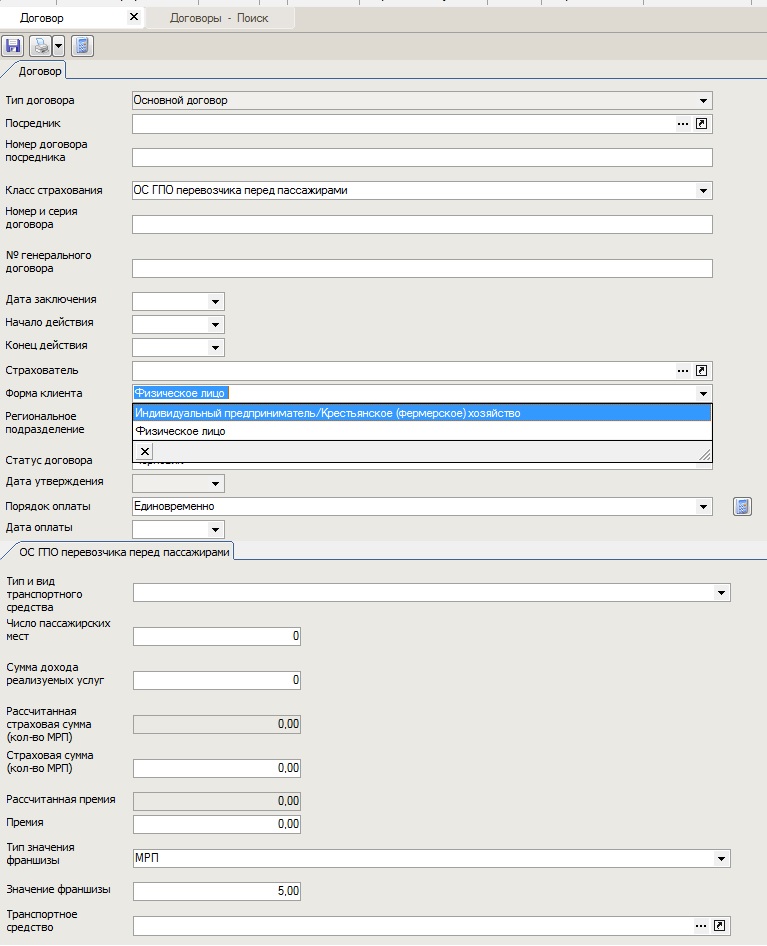Click ellipsis browse button for Посредник
The image size is (767, 946).
683,124
